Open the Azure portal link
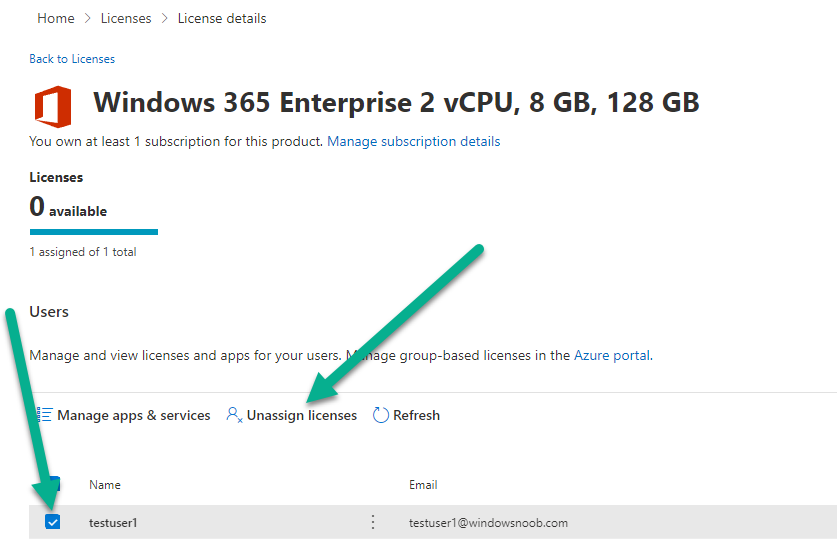Viewport: 837px width, 560px height. tap(612, 356)
